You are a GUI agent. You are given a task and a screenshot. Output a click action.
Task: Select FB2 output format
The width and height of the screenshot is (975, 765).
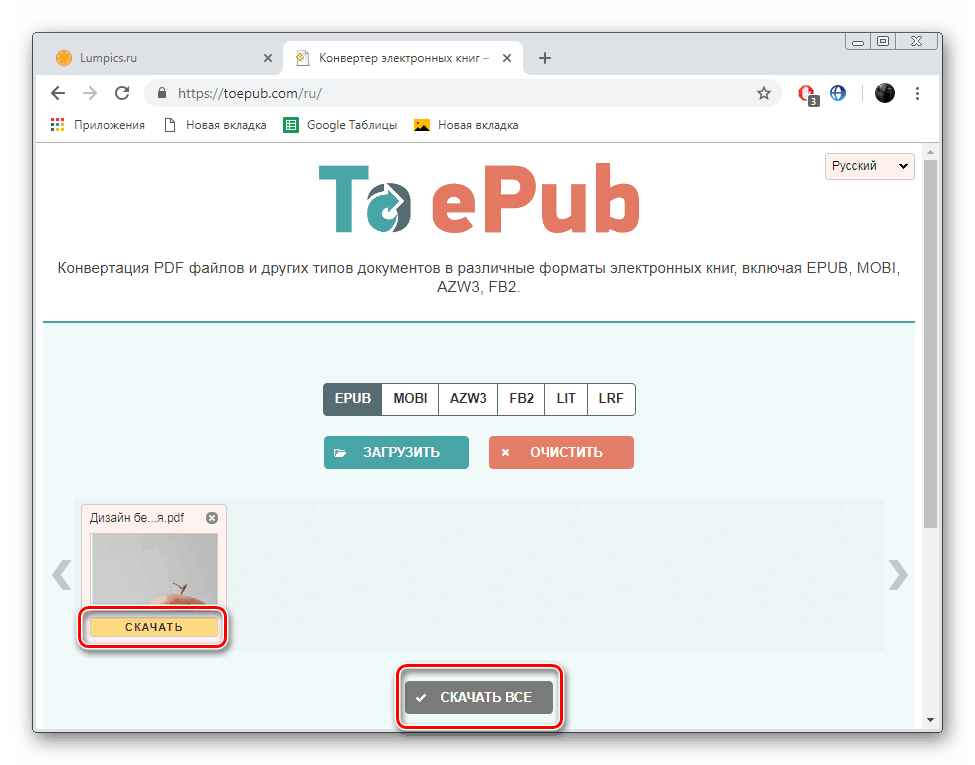click(x=521, y=399)
